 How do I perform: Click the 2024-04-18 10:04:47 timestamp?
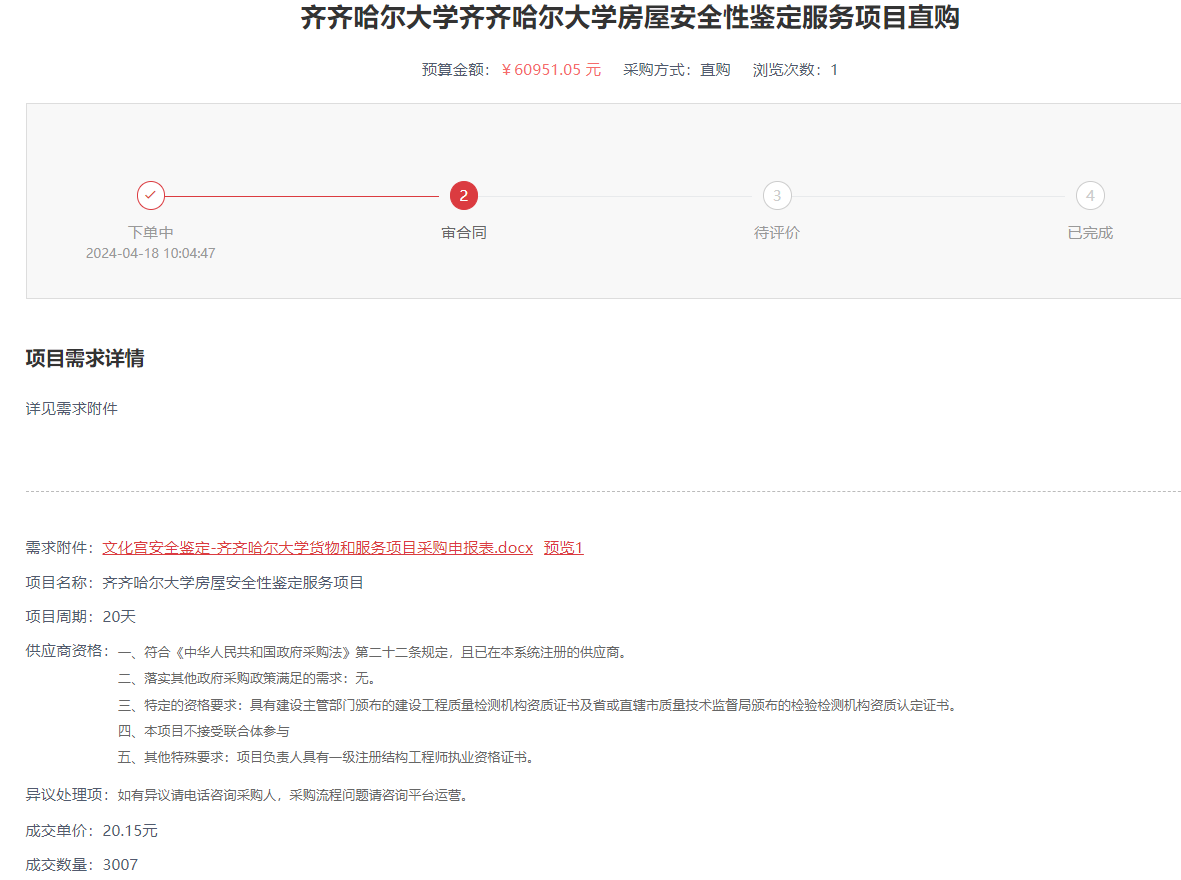click(x=151, y=254)
